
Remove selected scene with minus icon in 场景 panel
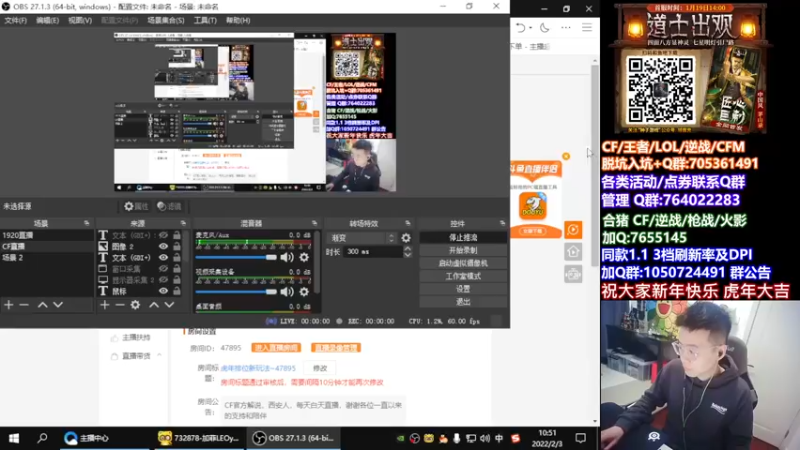24,305
